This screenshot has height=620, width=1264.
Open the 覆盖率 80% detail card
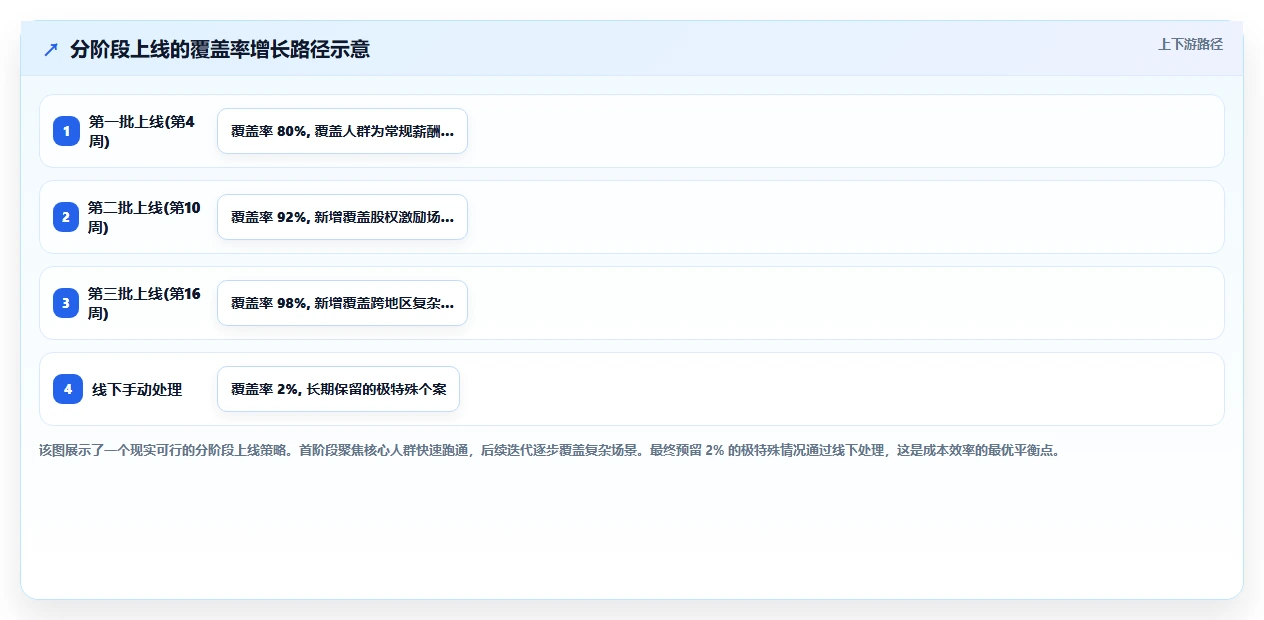tap(342, 131)
